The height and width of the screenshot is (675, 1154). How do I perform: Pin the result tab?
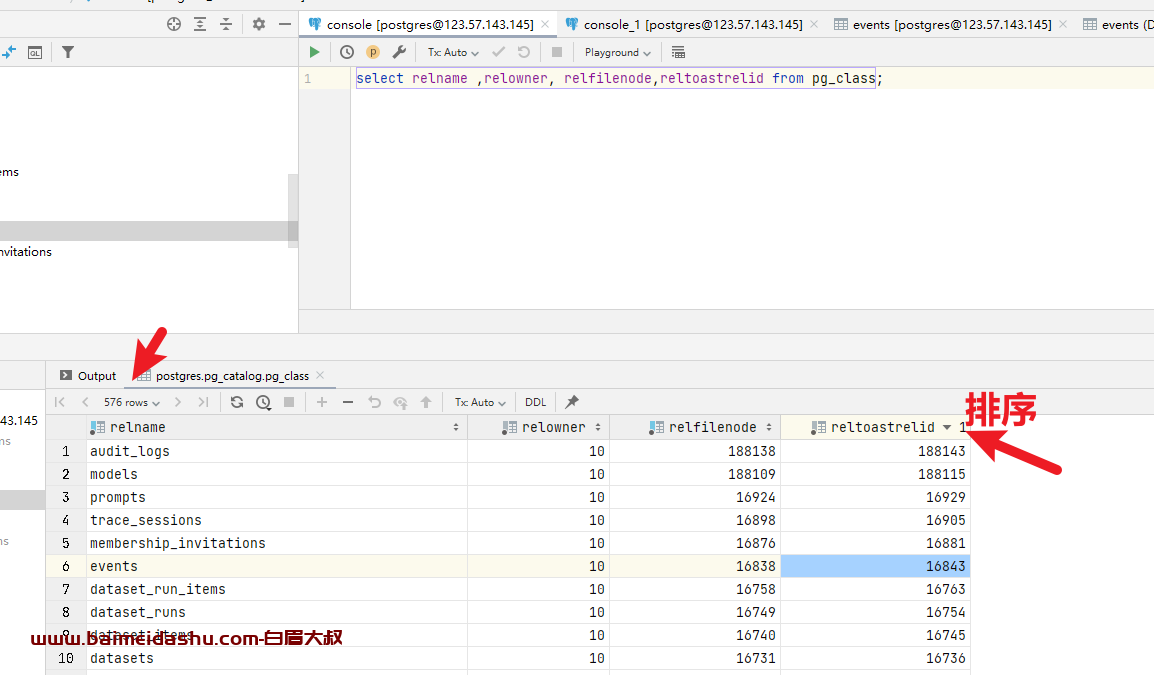(x=572, y=402)
